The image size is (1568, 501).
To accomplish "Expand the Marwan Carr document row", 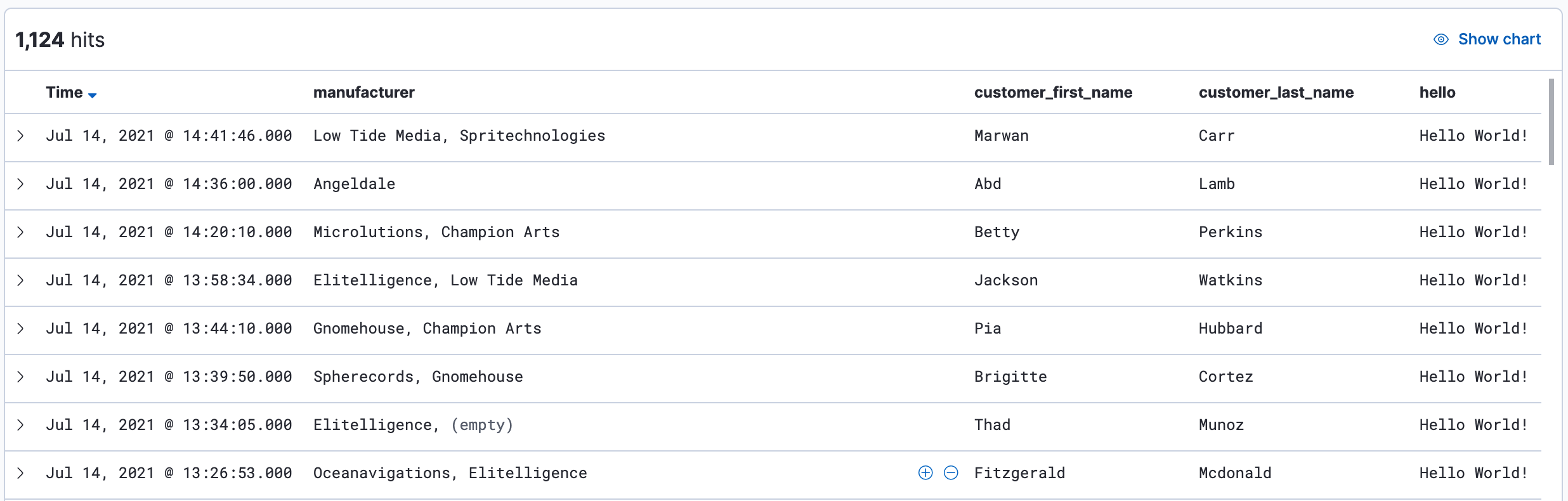I will coord(21,135).
